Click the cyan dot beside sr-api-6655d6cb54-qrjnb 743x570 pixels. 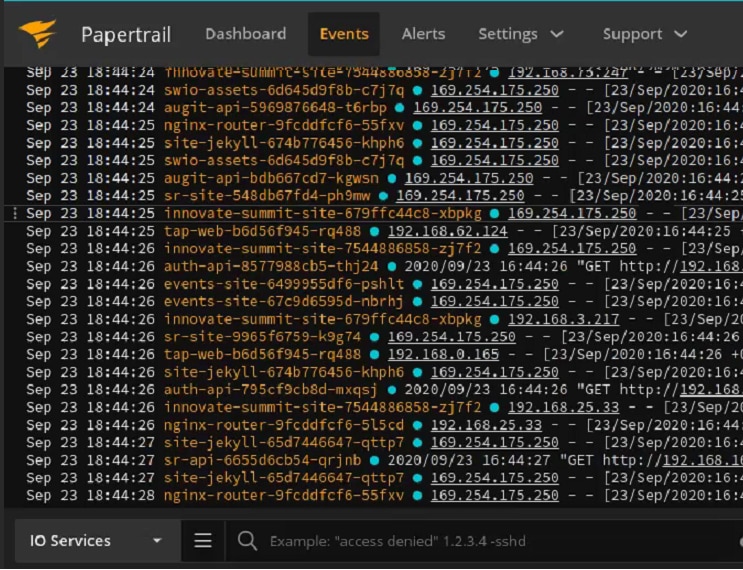click(374, 461)
